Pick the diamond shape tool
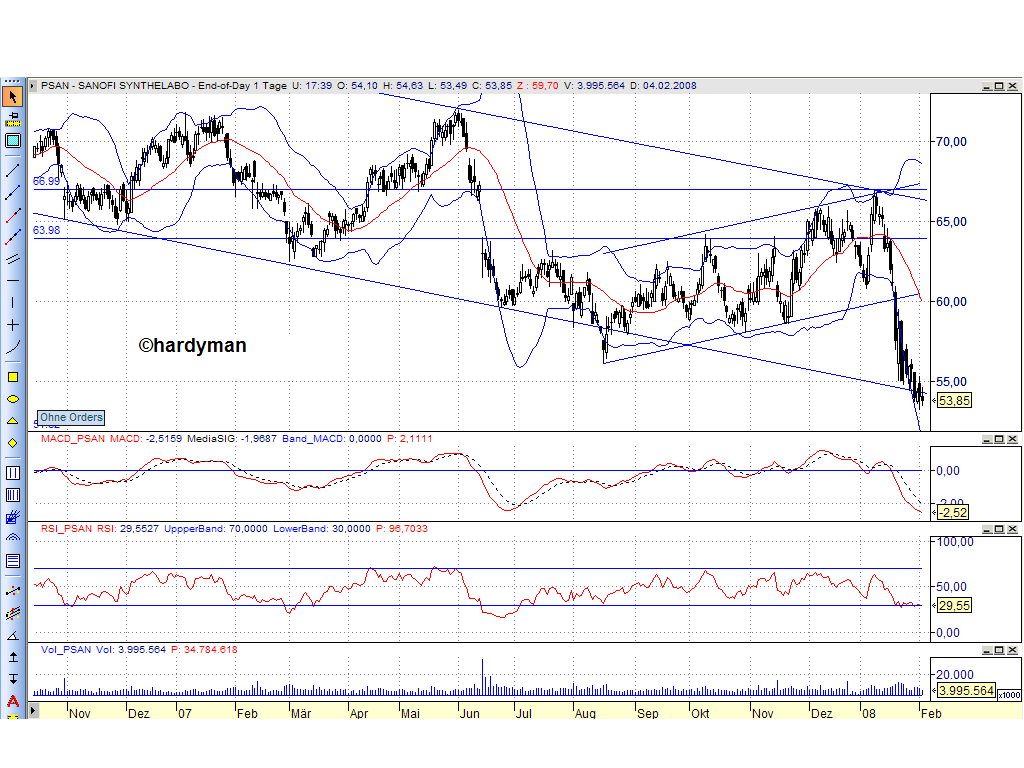The width and height of the screenshot is (1024, 768). 12,440
